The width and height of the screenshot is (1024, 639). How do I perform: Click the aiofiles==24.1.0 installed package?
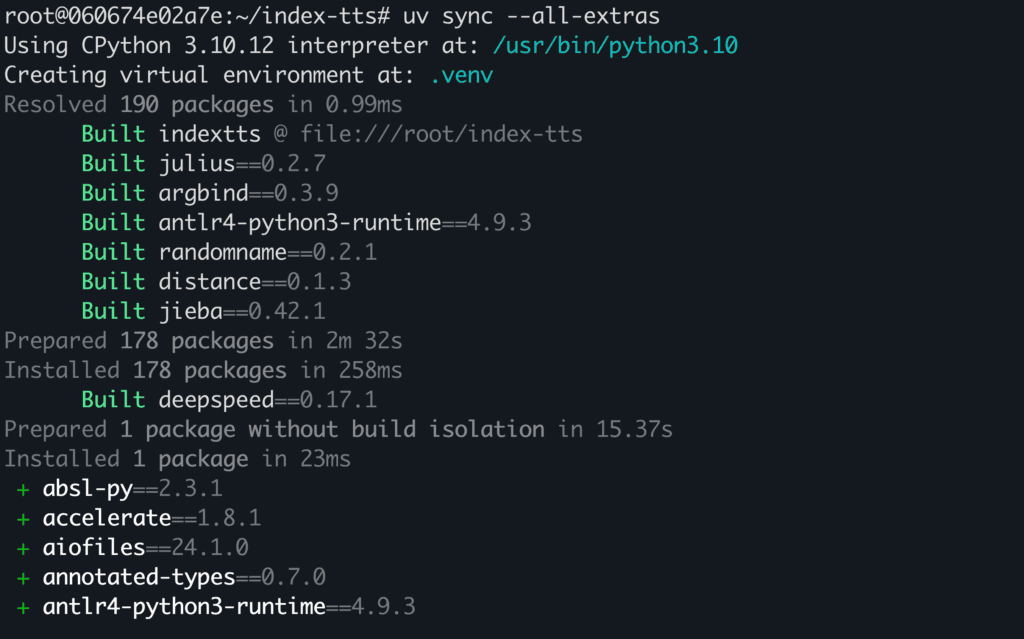tap(144, 548)
